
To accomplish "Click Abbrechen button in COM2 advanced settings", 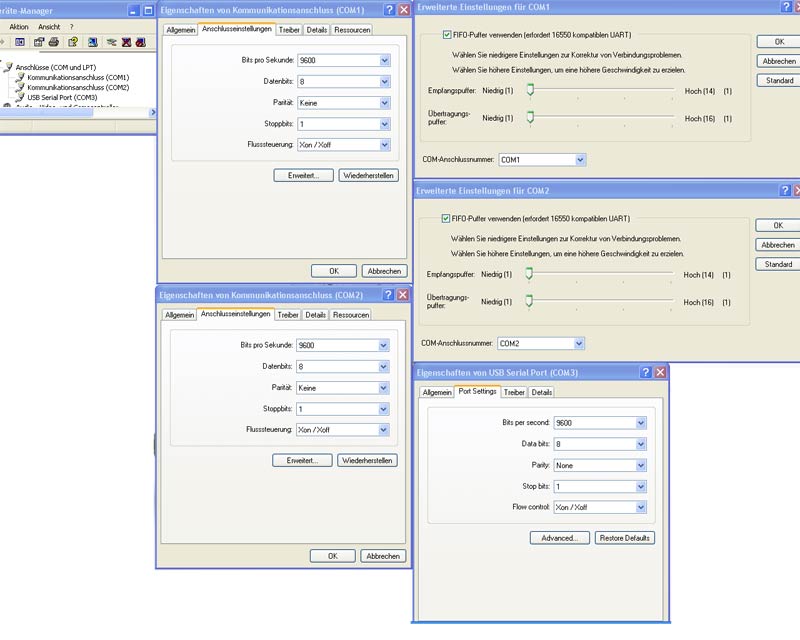I will (778, 245).
